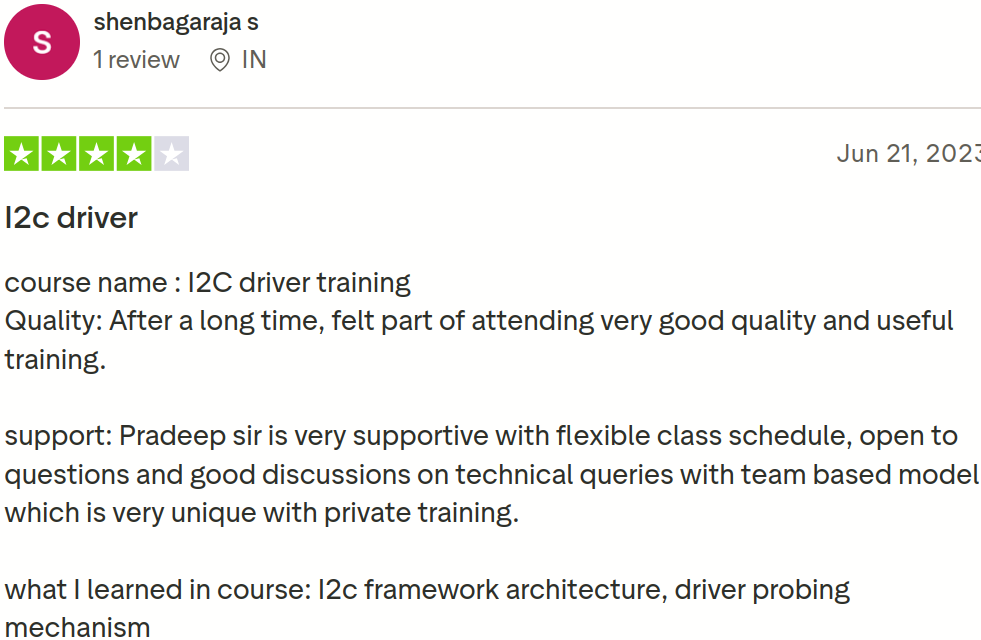This screenshot has height=640, width=981.
Task: Open the "I2c driver" review title
Action: (x=71, y=217)
